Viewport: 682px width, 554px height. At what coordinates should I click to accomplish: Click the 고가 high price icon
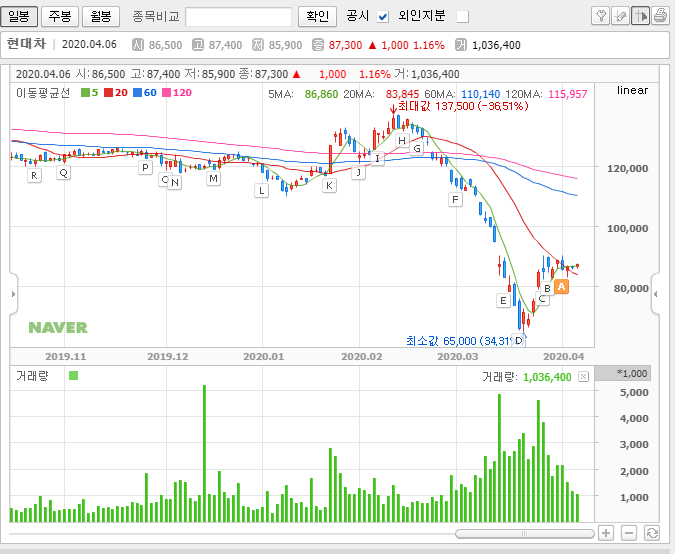tap(198, 45)
